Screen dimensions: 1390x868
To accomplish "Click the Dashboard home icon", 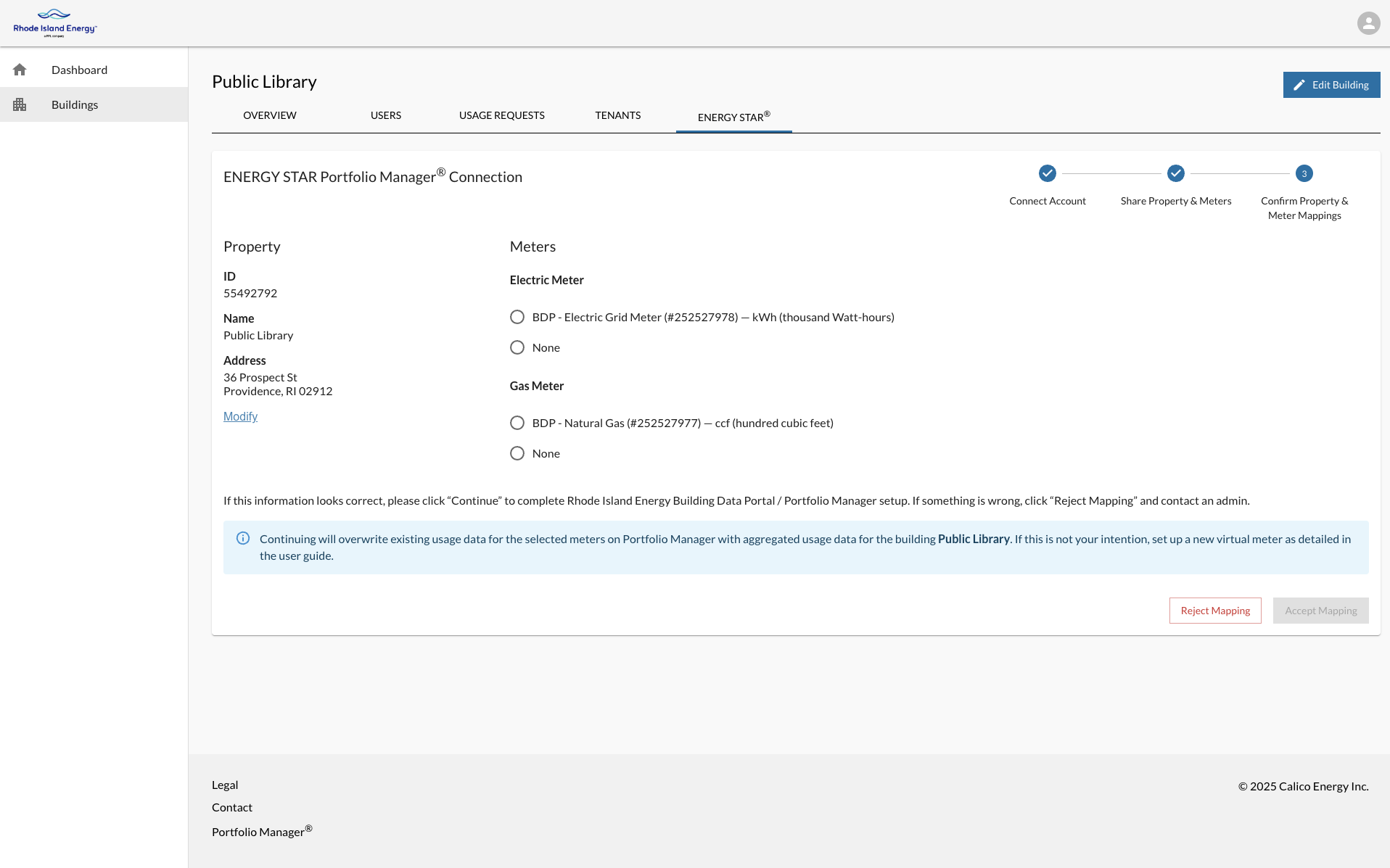I will [20, 70].
